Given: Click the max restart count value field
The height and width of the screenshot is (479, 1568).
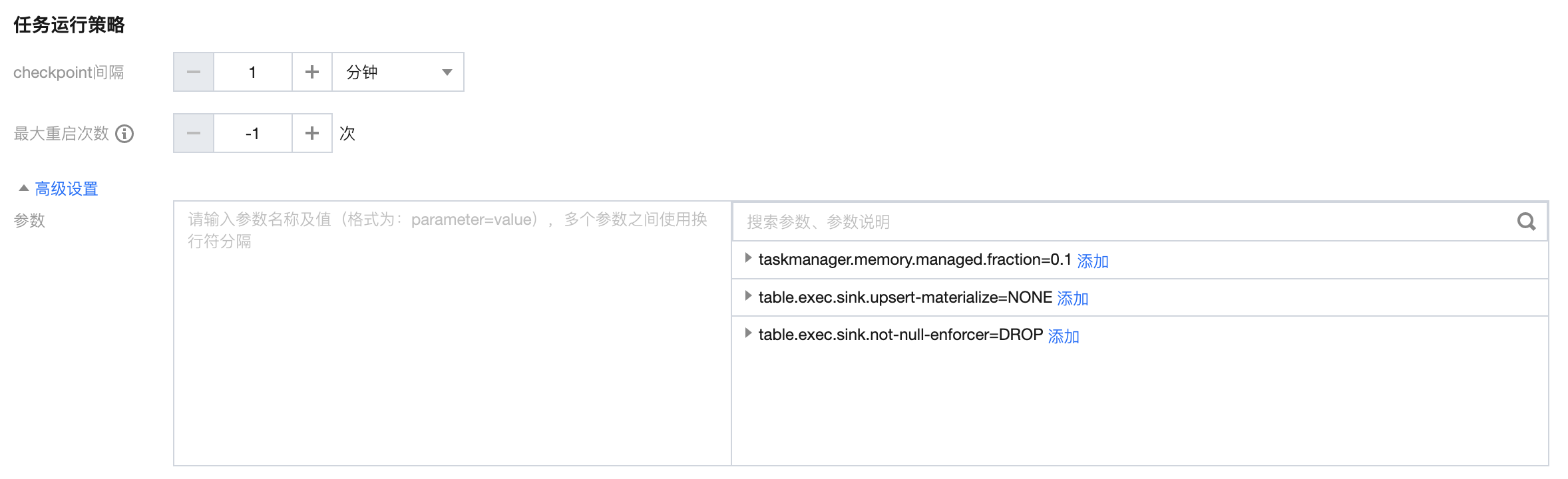Looking at the screenshot, I should tap(252, 133).
